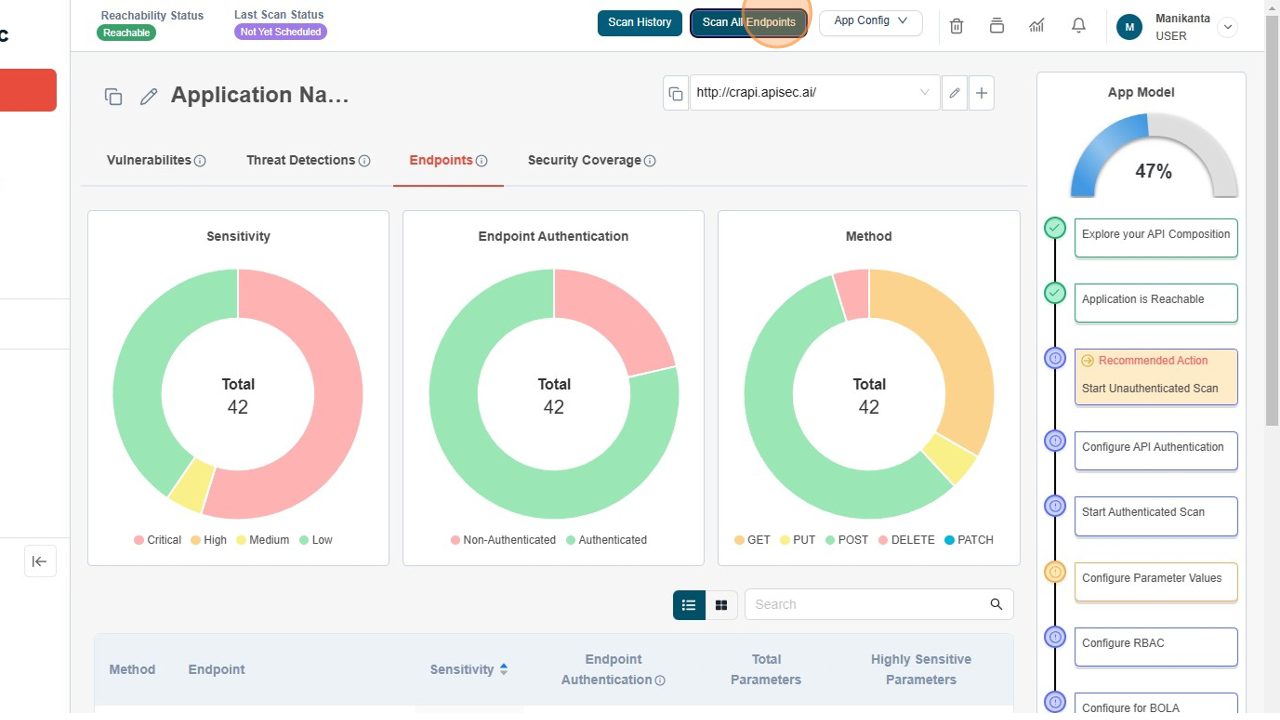Viewport: 1280px width, 720px height.
Task: Sort the table by the Sensitivity column
Action: [x=501, y=669]
